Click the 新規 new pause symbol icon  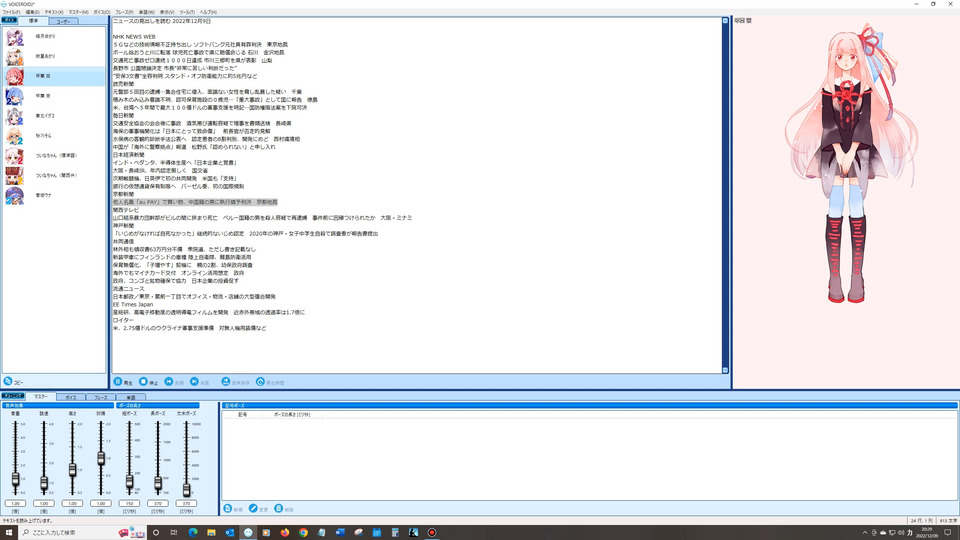coord(228,509)
